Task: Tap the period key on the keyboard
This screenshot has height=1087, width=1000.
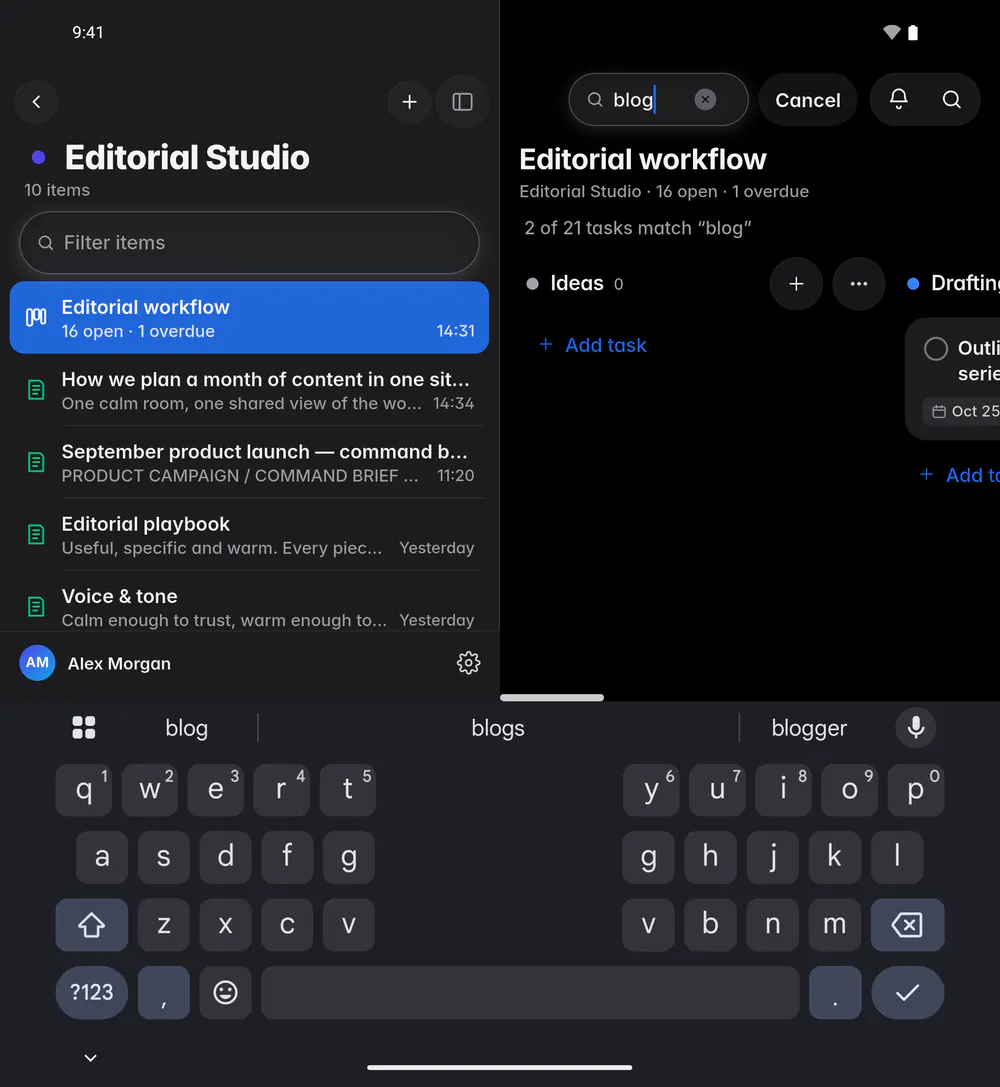Action: [835, 992]
